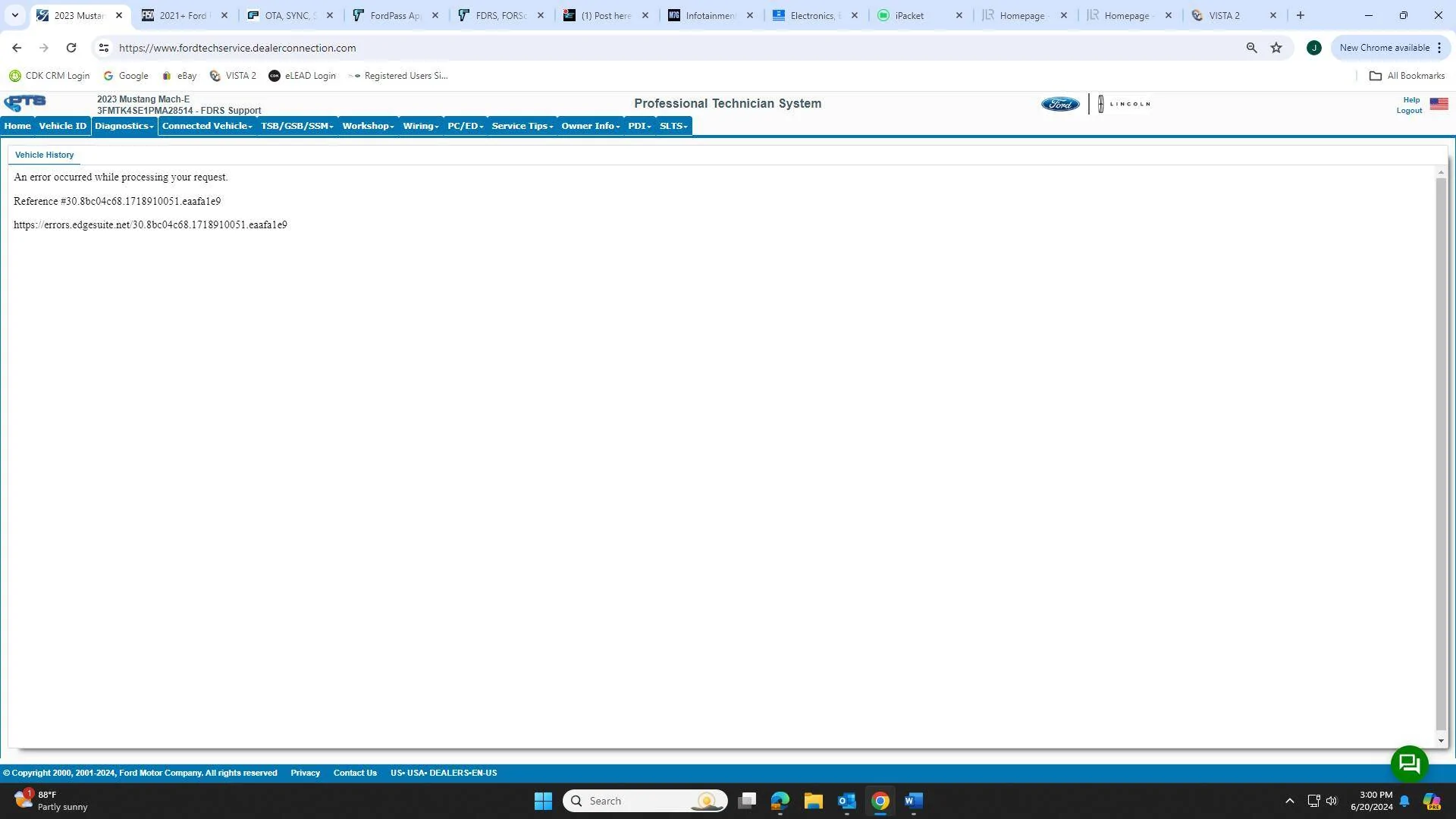The image size is (1456, 819).
Task: Open the eBay bookmark
Action: [x=179, y=76]
